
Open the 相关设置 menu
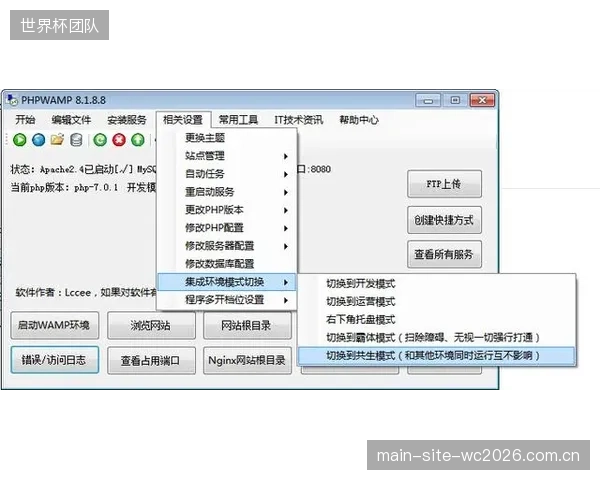(183, 120)
